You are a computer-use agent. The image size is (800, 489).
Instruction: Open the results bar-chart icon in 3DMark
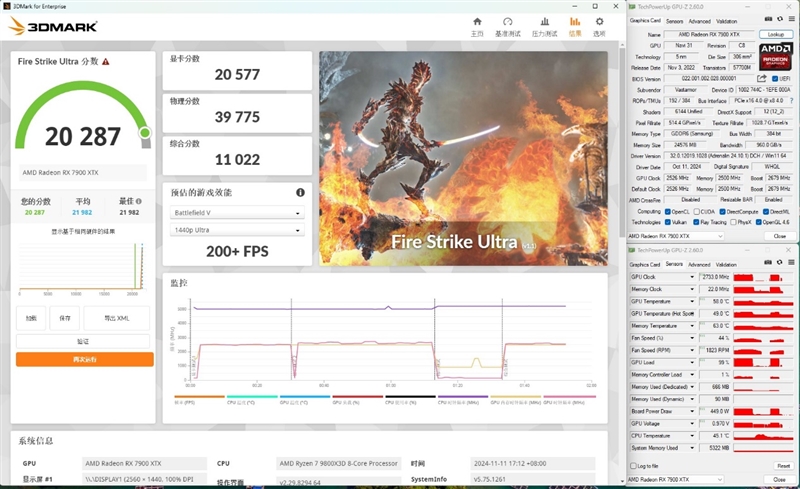pyautogui.click(x=575, y=22)
